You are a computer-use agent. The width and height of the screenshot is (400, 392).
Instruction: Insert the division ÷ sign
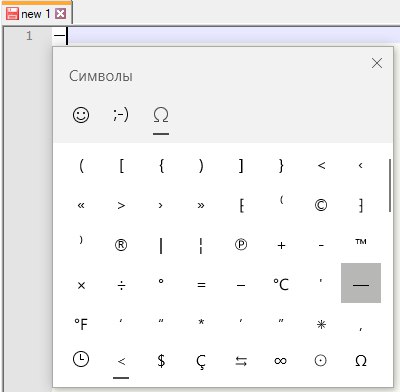pos(121,285)
